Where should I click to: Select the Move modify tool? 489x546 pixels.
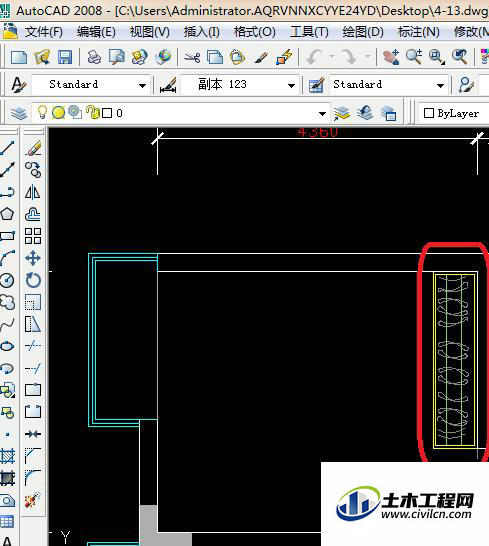click(x=33, y=258)
